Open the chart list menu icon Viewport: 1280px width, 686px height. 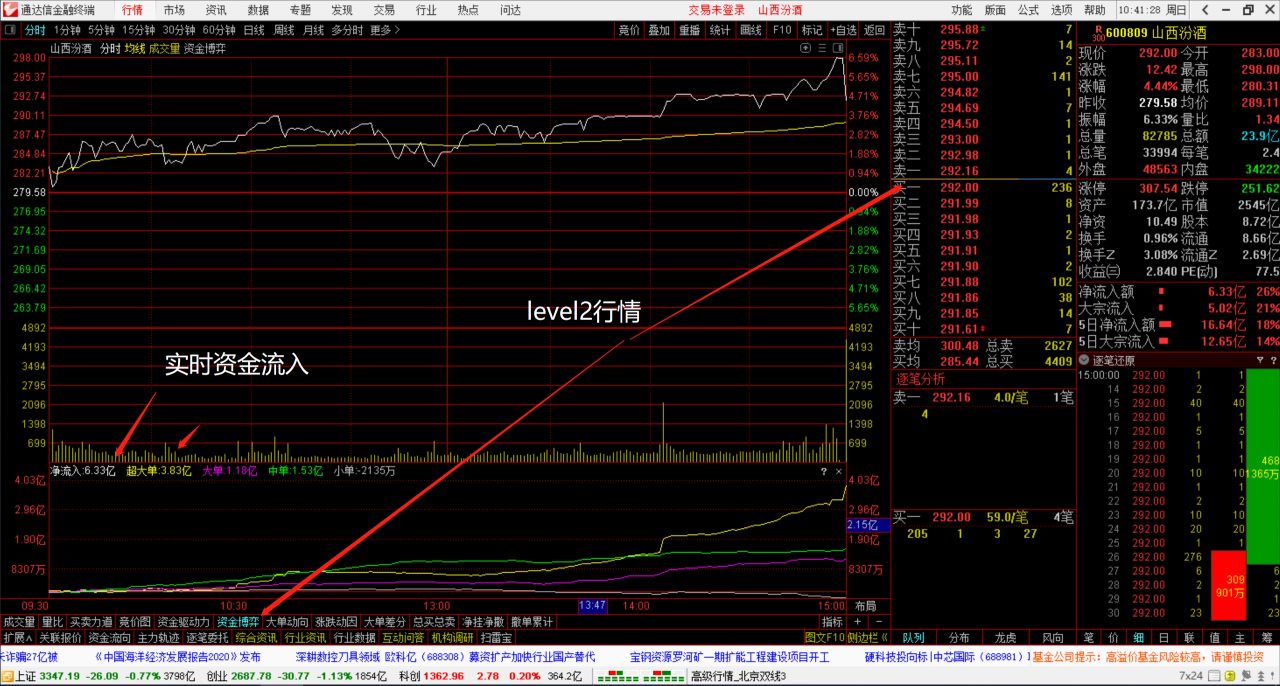[823, 48]
